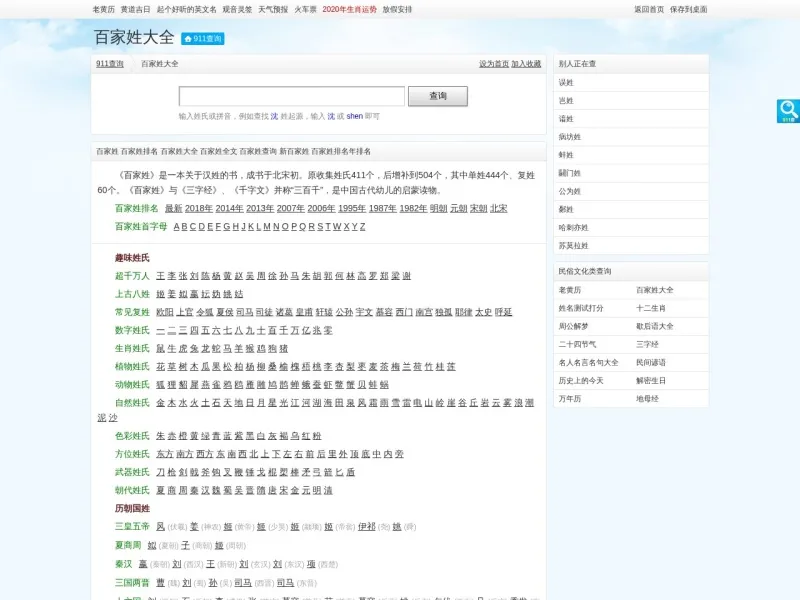Screen dimensions: 800x600
Task: Click surname 狐 in 动物姓氏 row
Action: 160,385
